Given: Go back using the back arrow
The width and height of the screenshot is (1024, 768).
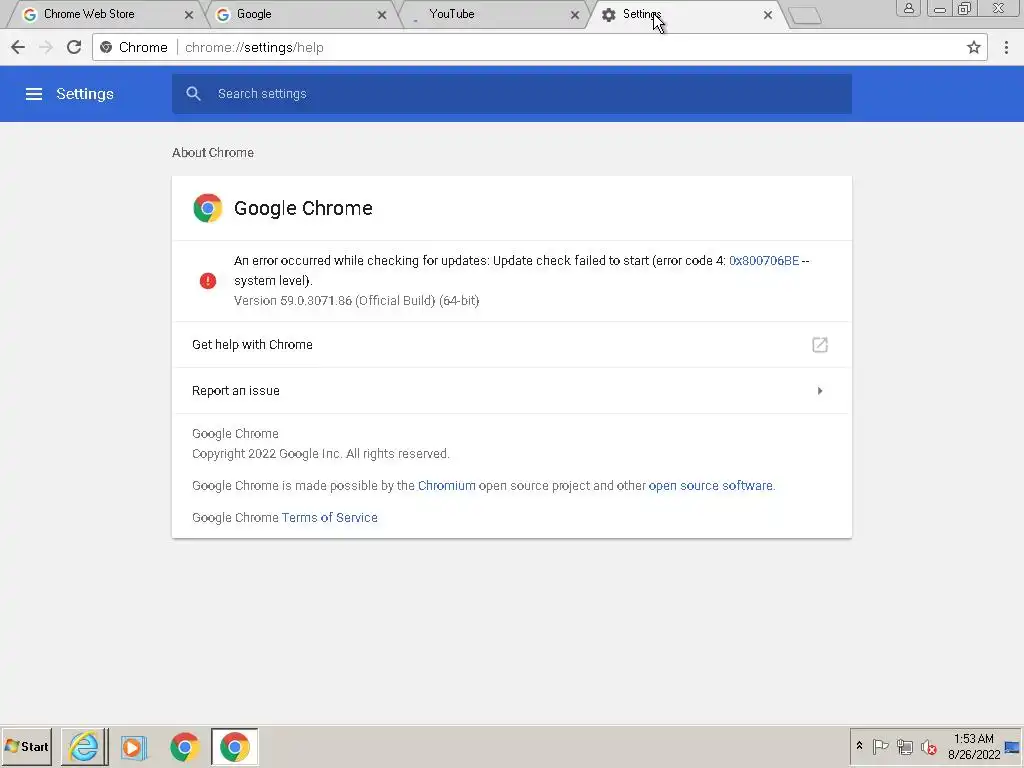Looking at the screenshot, I should tap(18, 47).
